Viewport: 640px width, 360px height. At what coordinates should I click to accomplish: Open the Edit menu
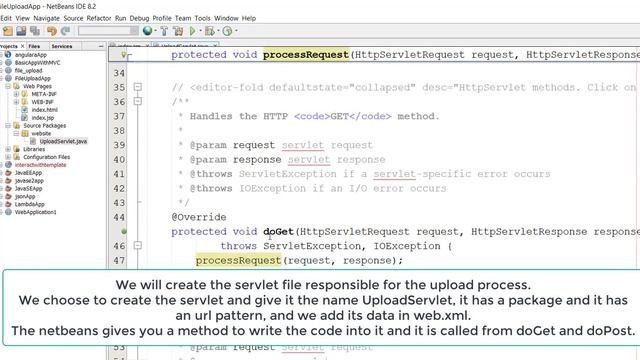[6, 18]
